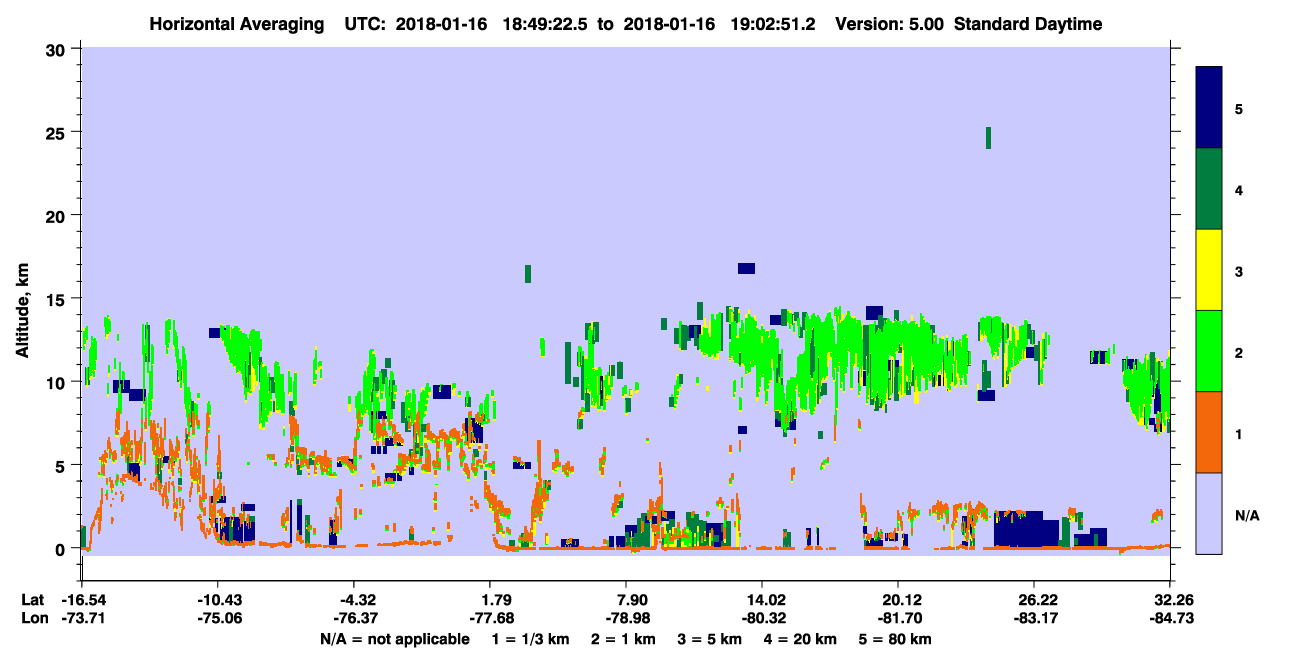Click the colorbar label '2'
1300x667 pixels.
pos(1238,351)
